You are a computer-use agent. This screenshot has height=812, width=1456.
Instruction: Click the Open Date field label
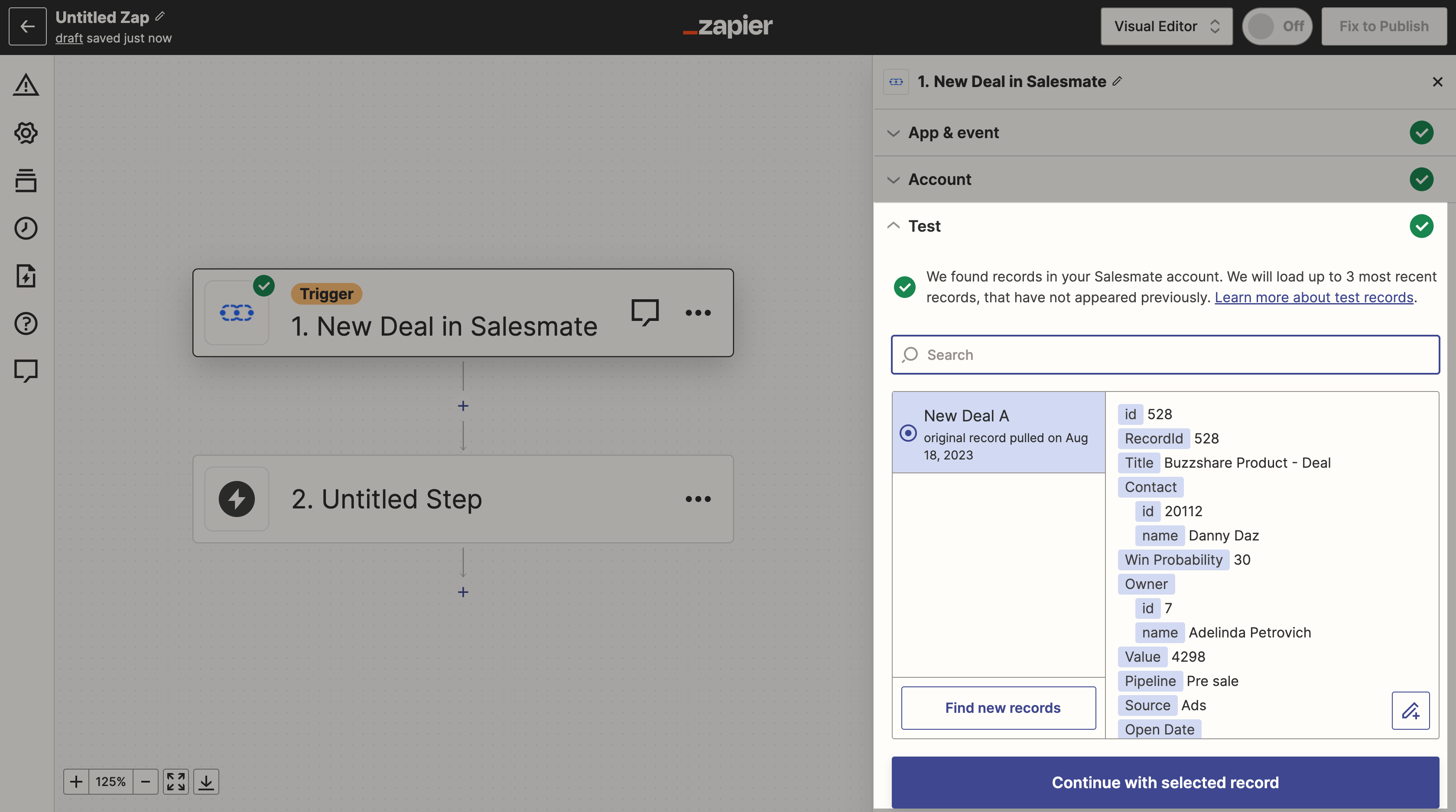click(1159, 729)
